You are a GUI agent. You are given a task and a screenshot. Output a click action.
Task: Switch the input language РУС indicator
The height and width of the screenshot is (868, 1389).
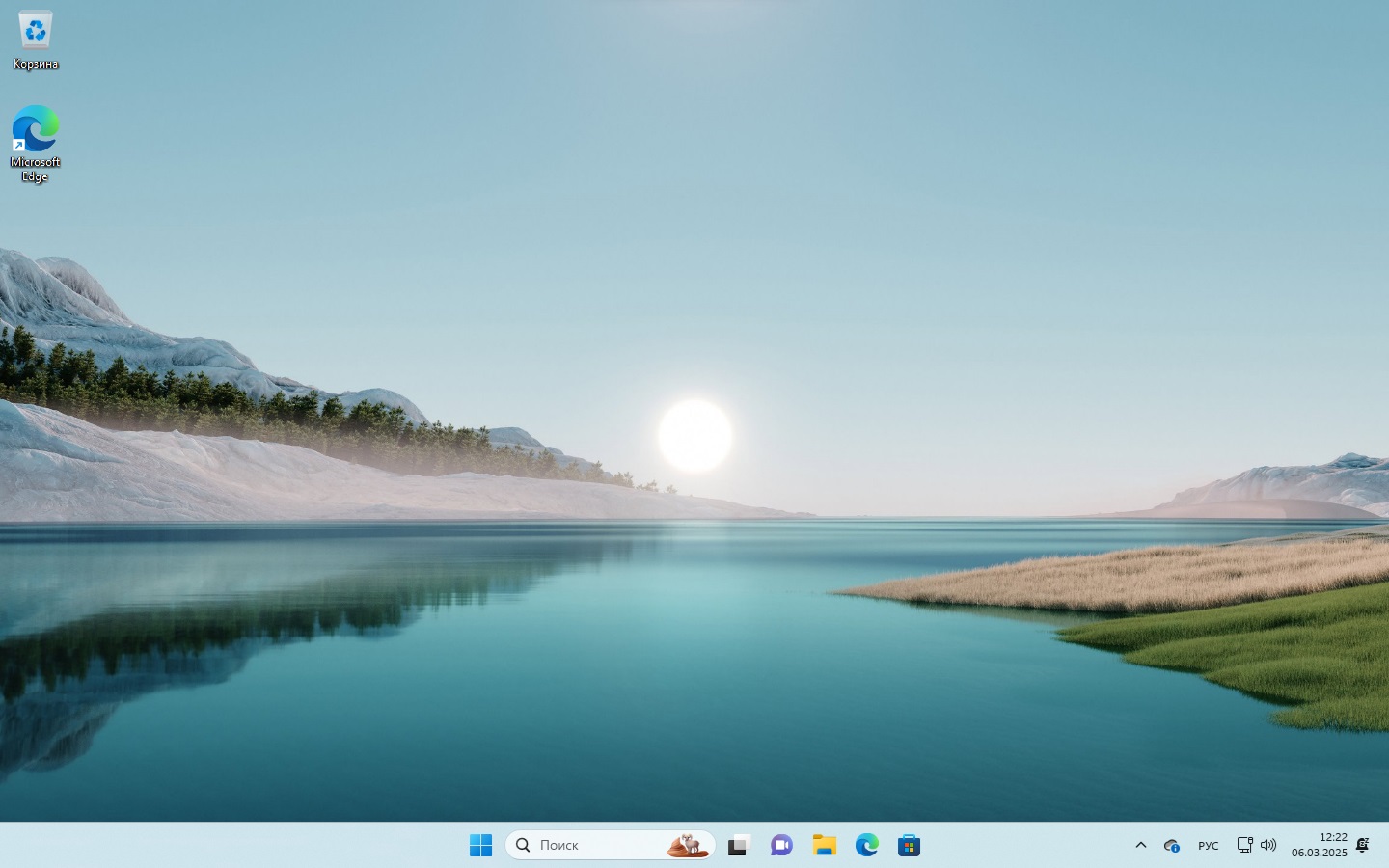1209,846
